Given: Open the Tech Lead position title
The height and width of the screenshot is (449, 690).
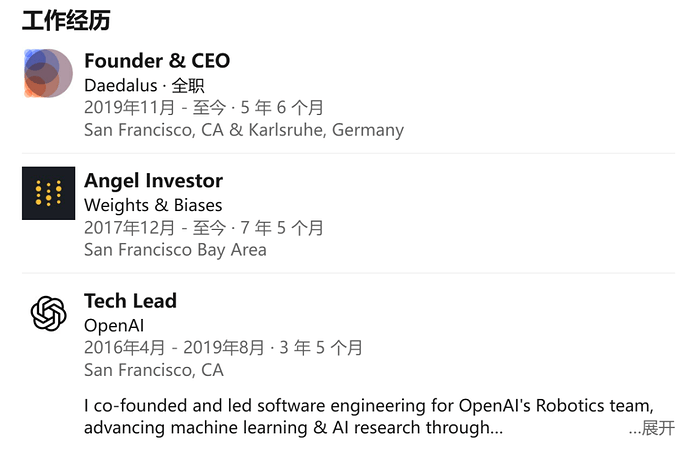Looking at the screenshot, I should [x=131, y=301].
